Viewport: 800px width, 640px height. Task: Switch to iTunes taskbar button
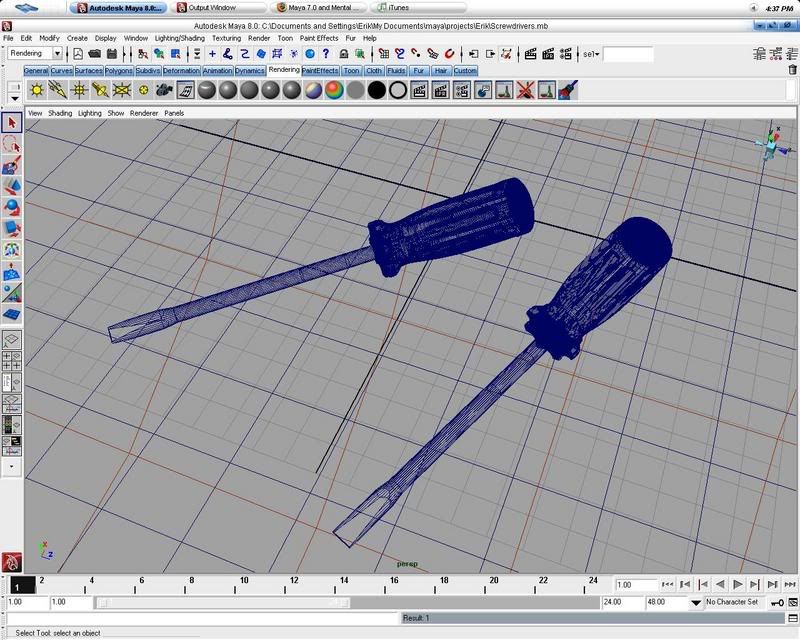click(x=421, y=8)
